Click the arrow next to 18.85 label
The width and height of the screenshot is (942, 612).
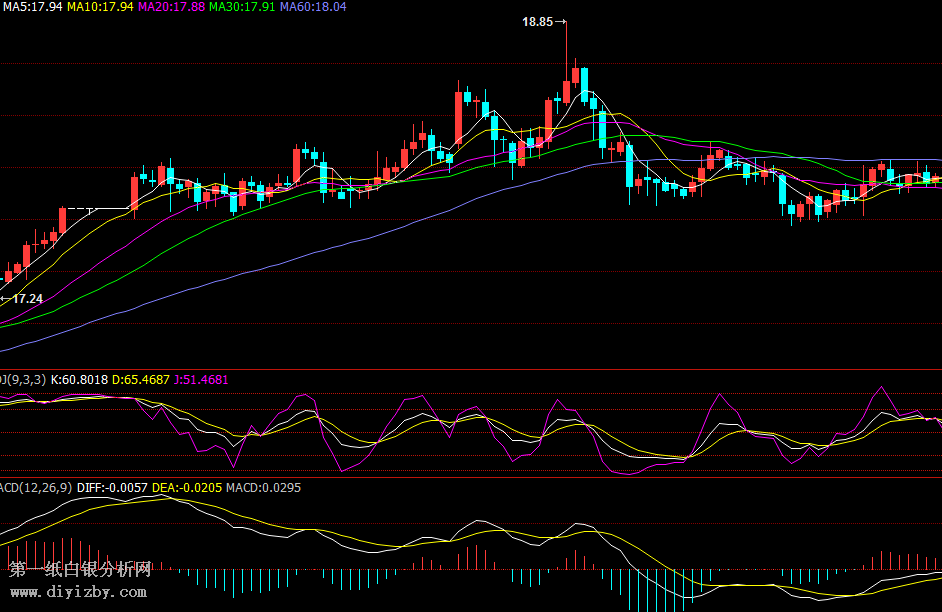(x=561, y=21)
